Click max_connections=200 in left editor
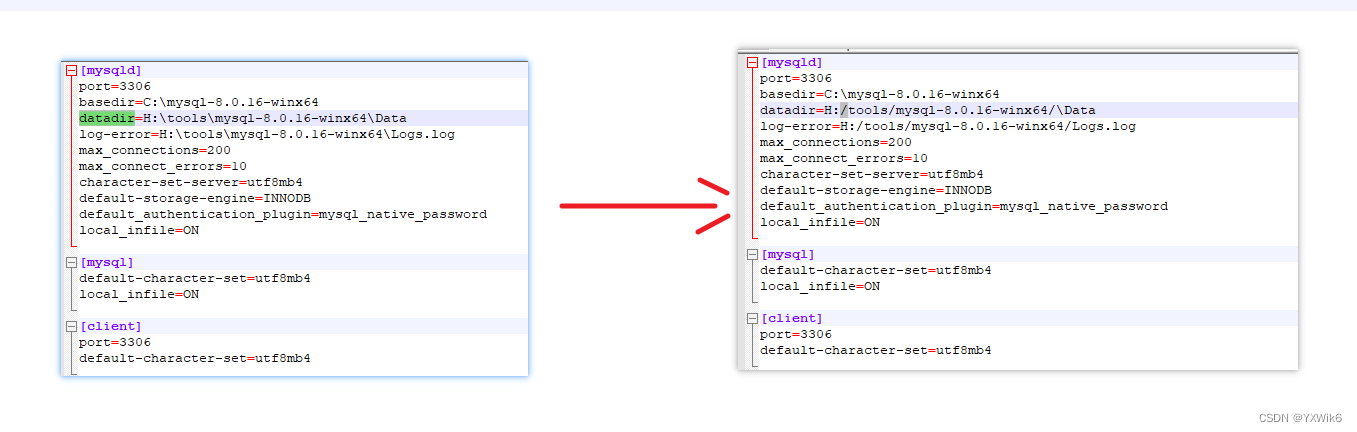This screenshot has height=432, width=1357. (155, 150)
